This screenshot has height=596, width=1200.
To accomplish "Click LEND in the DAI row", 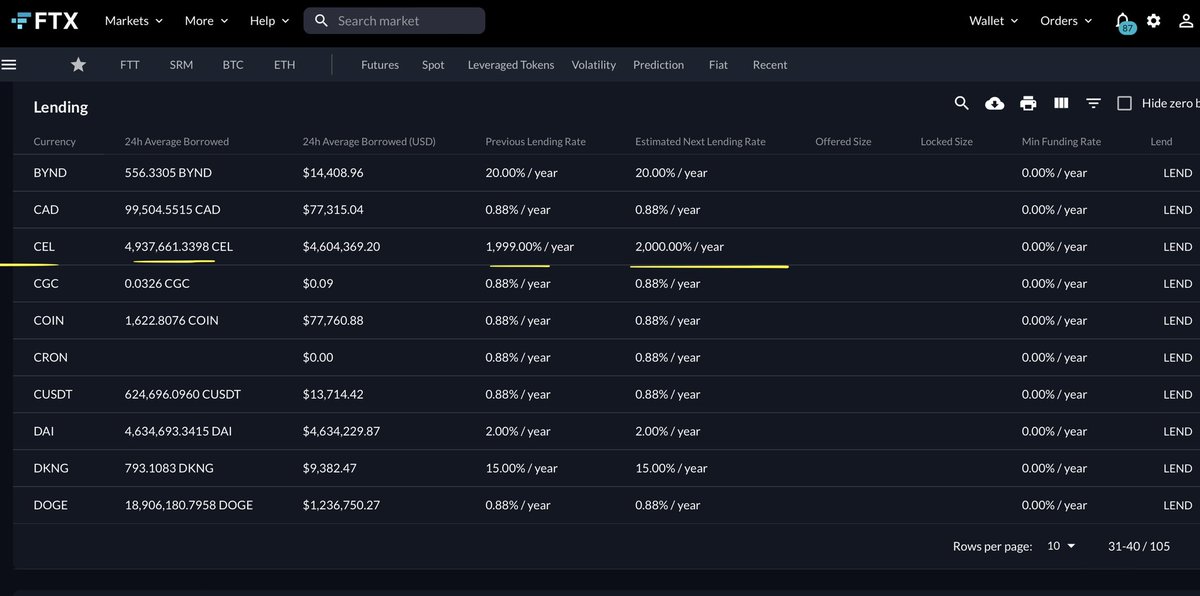I will pos(1178,432).
